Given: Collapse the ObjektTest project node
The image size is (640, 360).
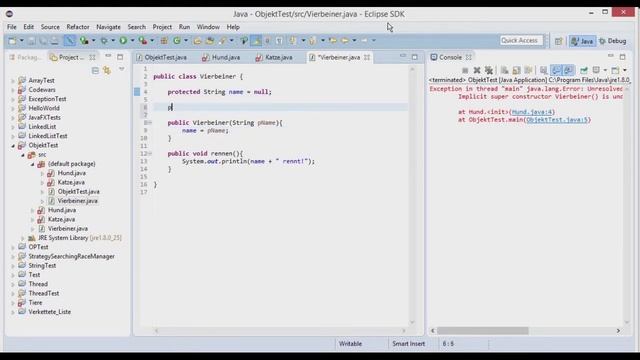Looking at the screenshot, I should pos(13,145).
